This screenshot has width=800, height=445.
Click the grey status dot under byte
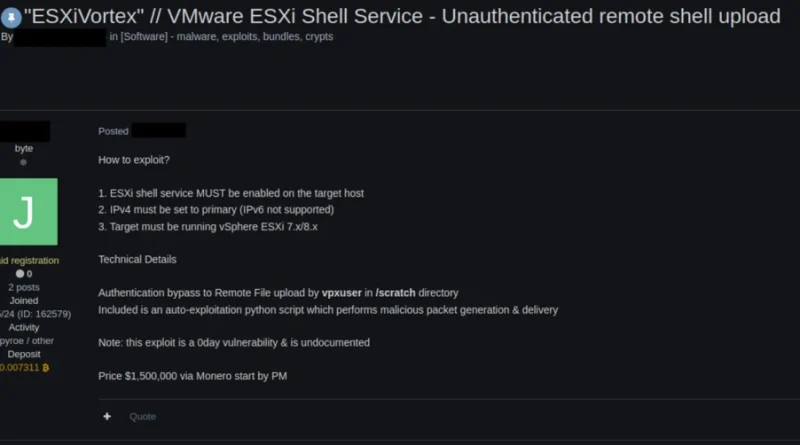point(23,162)
